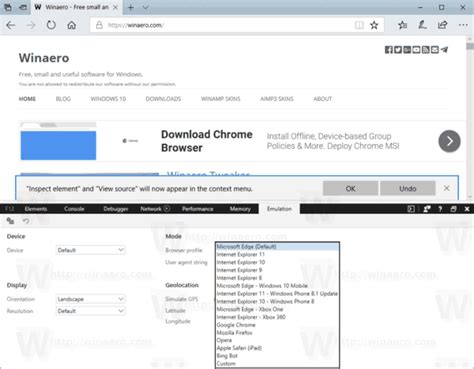
Task: Open DOWNLOADS navigation link
Action: coord(163,99)
